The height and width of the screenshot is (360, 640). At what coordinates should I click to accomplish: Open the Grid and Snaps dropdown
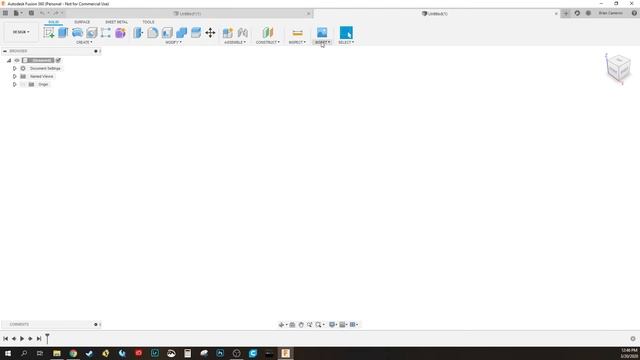[344, 325]
